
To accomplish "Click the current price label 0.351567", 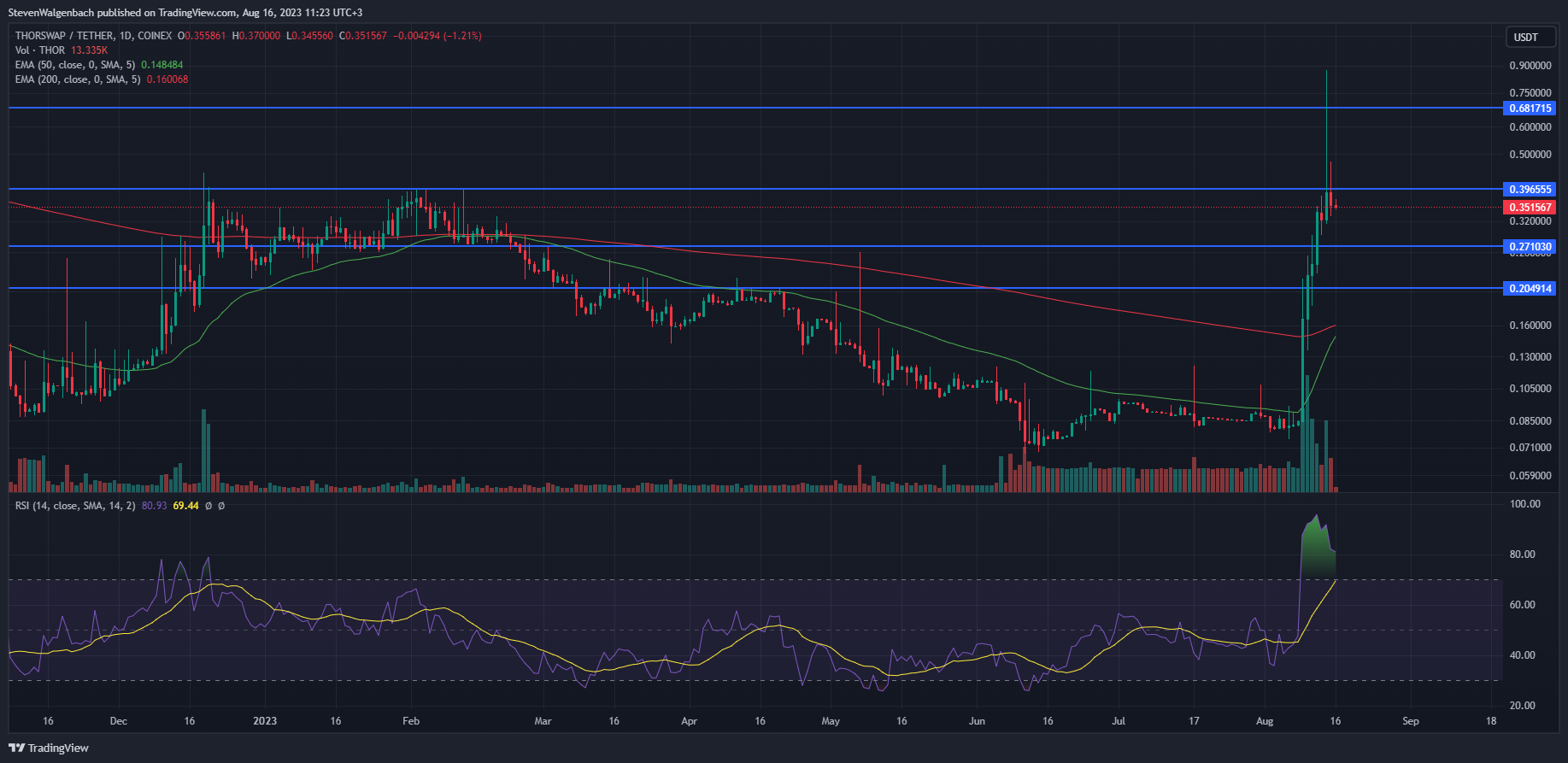I will pyautogui.click(x=1530, y=207).
